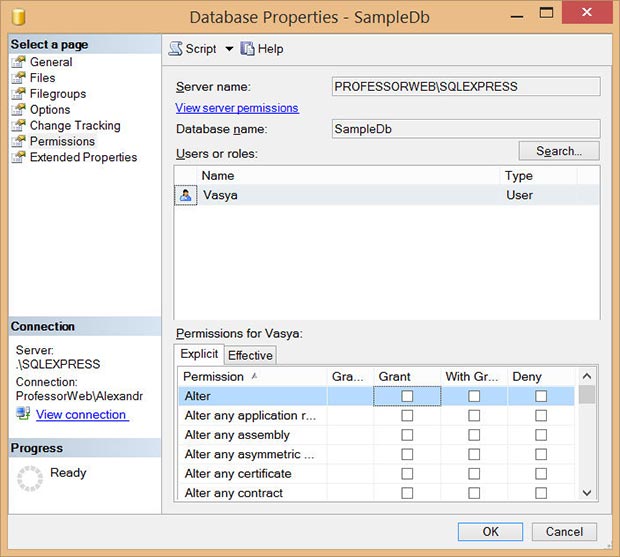The height and width of the screenshot is (557, 620).
Task: Select the Alter permission row text
Action: click(197, 396)
